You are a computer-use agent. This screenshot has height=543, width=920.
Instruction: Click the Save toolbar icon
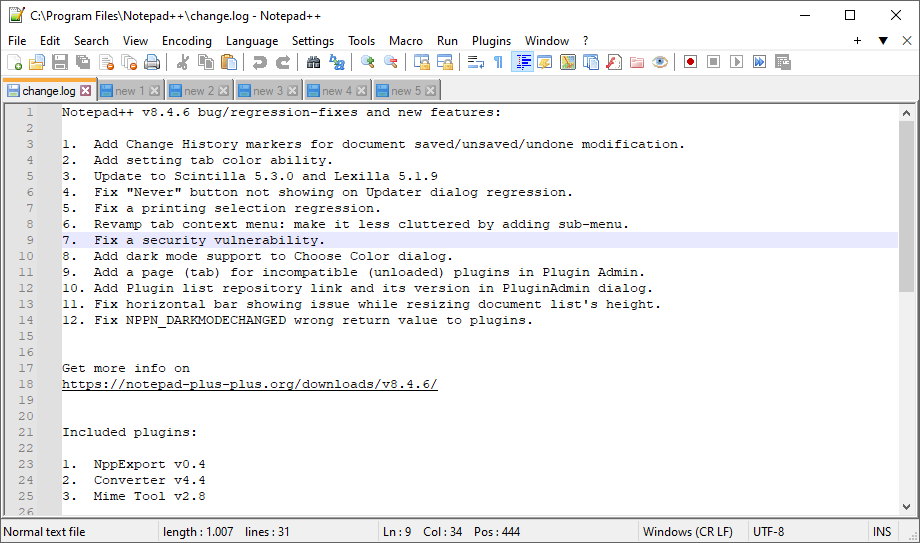click(60, 62)
